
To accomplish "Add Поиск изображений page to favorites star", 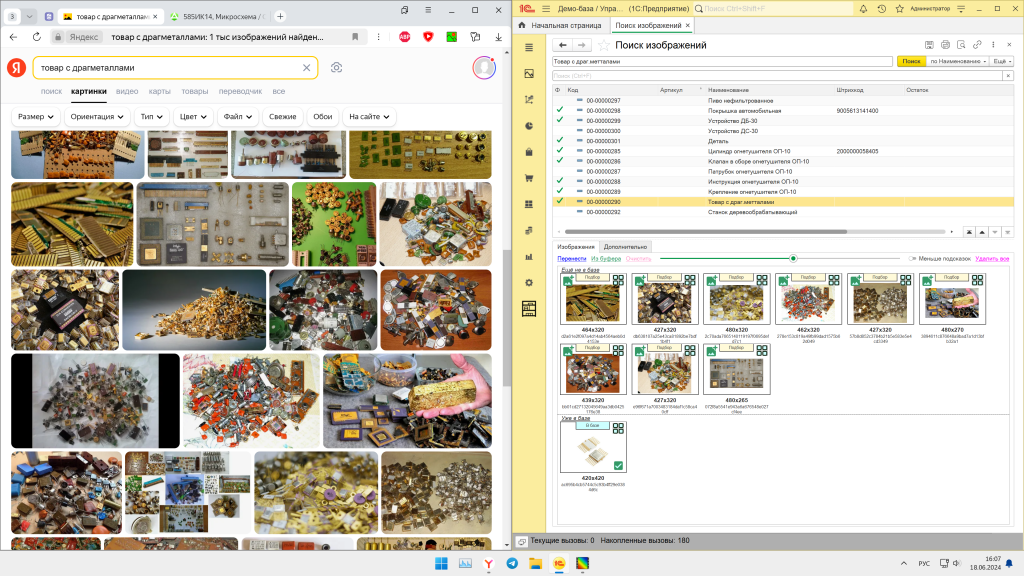I will click(603, 45).
